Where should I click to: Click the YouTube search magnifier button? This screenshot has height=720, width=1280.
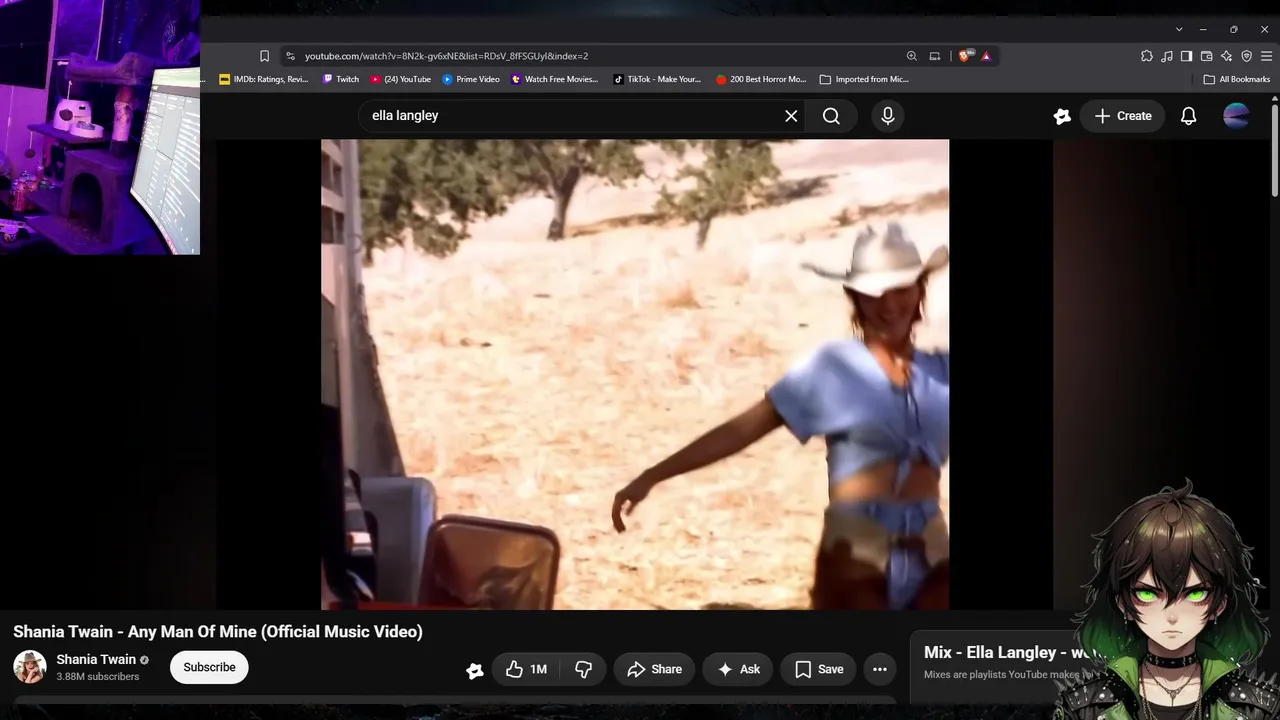(x=831, y=116)
